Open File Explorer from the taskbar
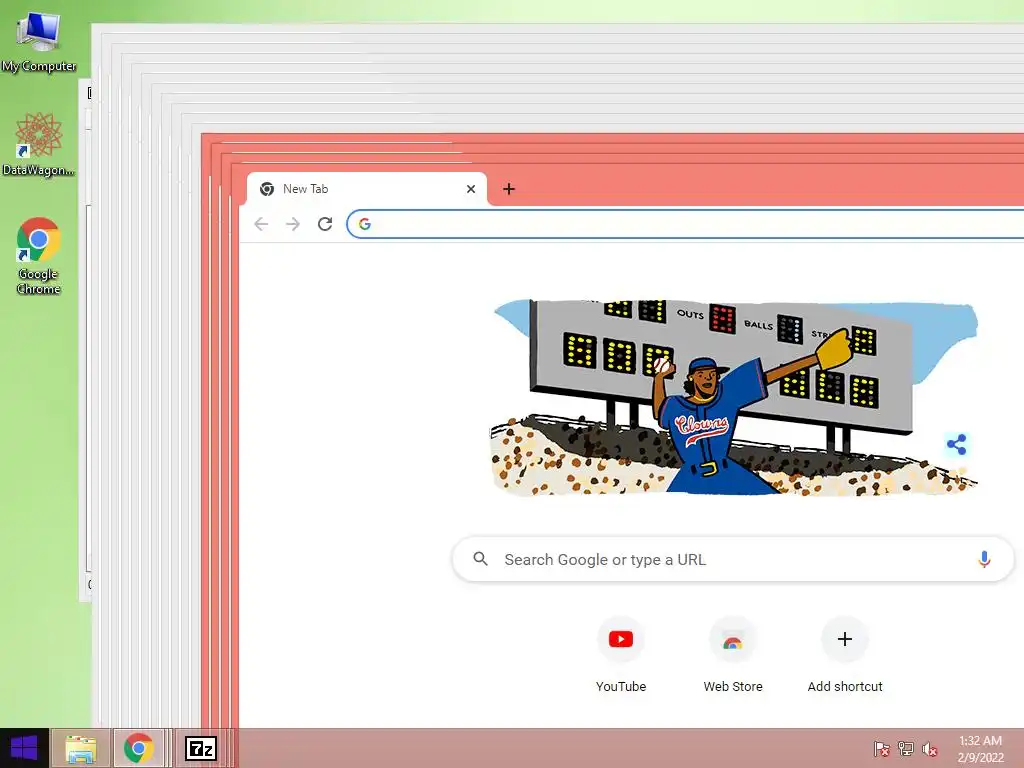 (80, 748)
